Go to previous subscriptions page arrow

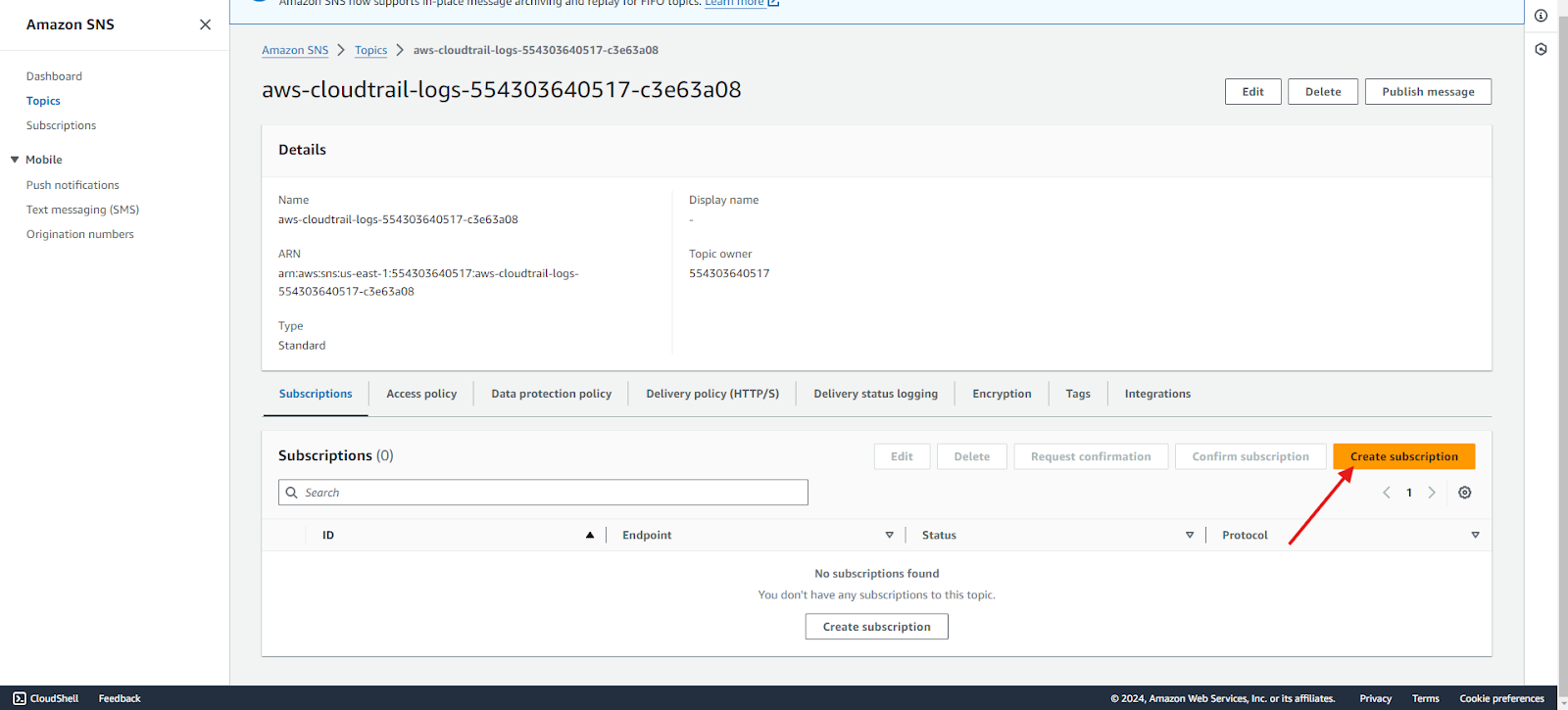click(x=1387, y=493)
